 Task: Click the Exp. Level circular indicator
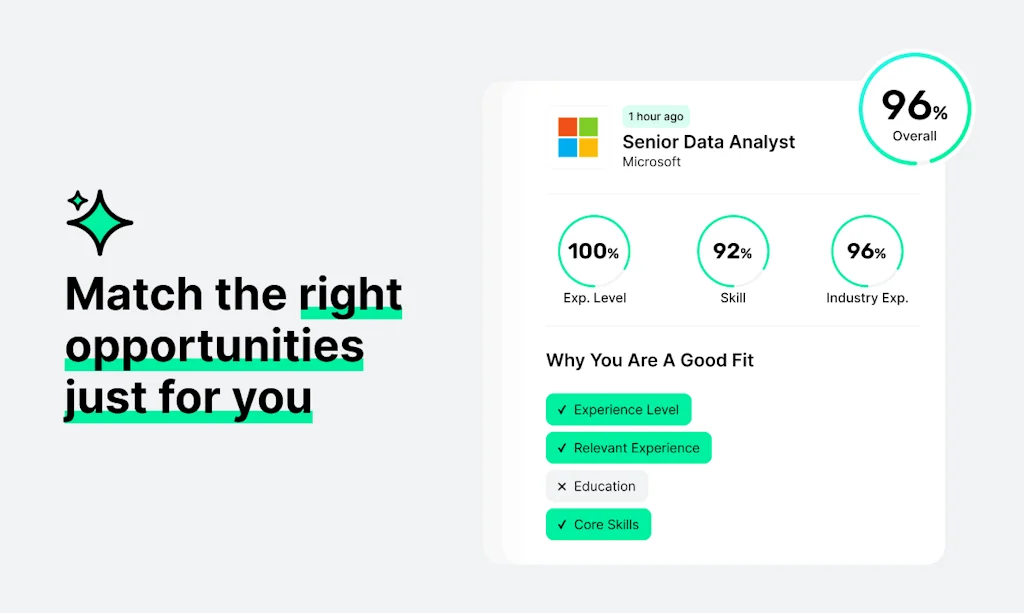coord(594,251)
